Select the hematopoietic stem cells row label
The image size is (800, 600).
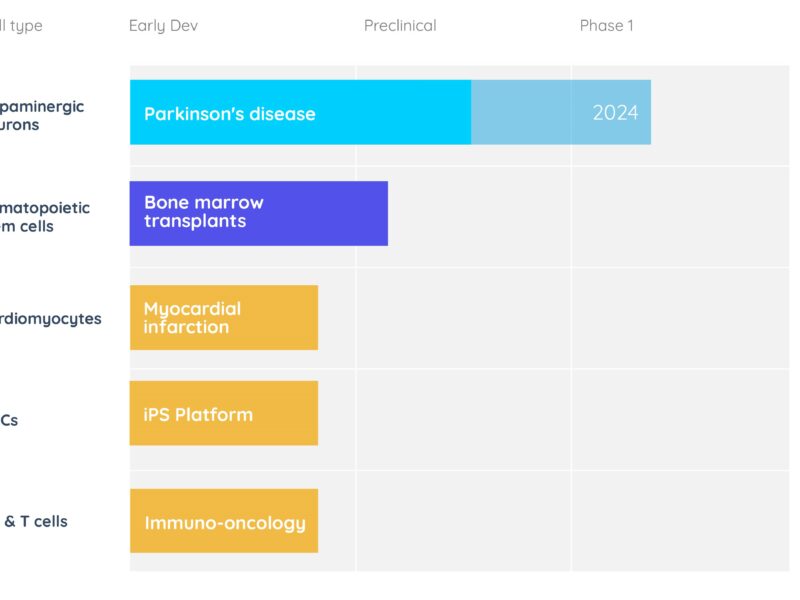point(45,217)
